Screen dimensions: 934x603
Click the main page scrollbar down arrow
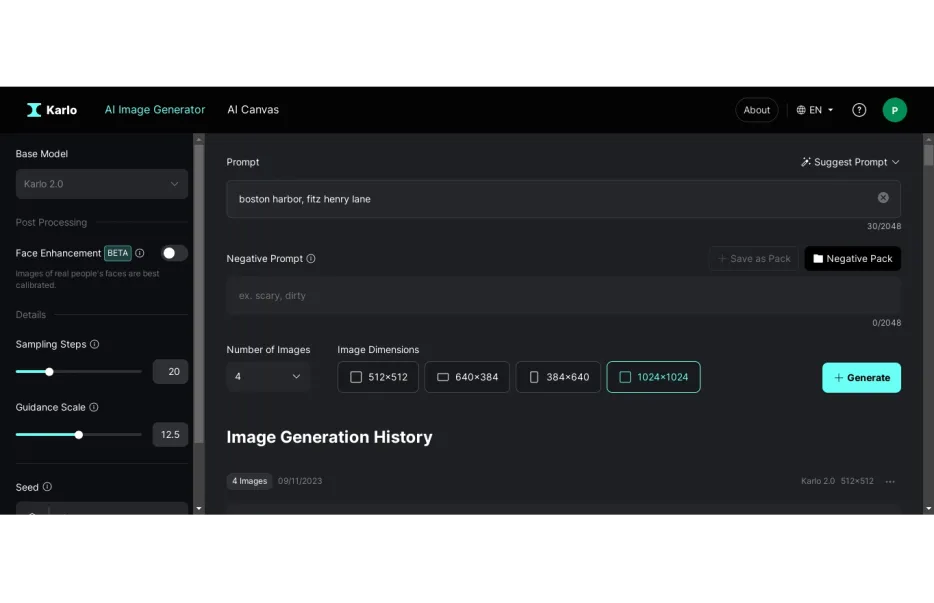pyautogui.click(x=928, y=509)
